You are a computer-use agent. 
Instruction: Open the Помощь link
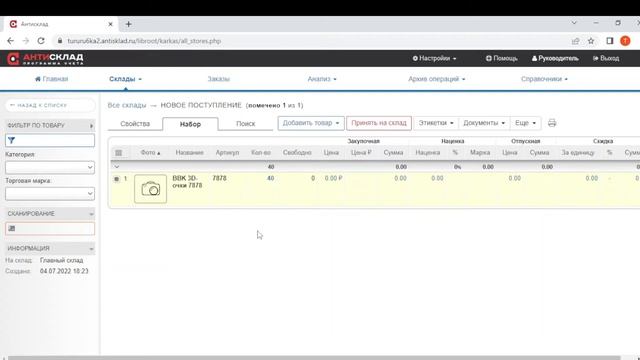(x=502, y=58)
